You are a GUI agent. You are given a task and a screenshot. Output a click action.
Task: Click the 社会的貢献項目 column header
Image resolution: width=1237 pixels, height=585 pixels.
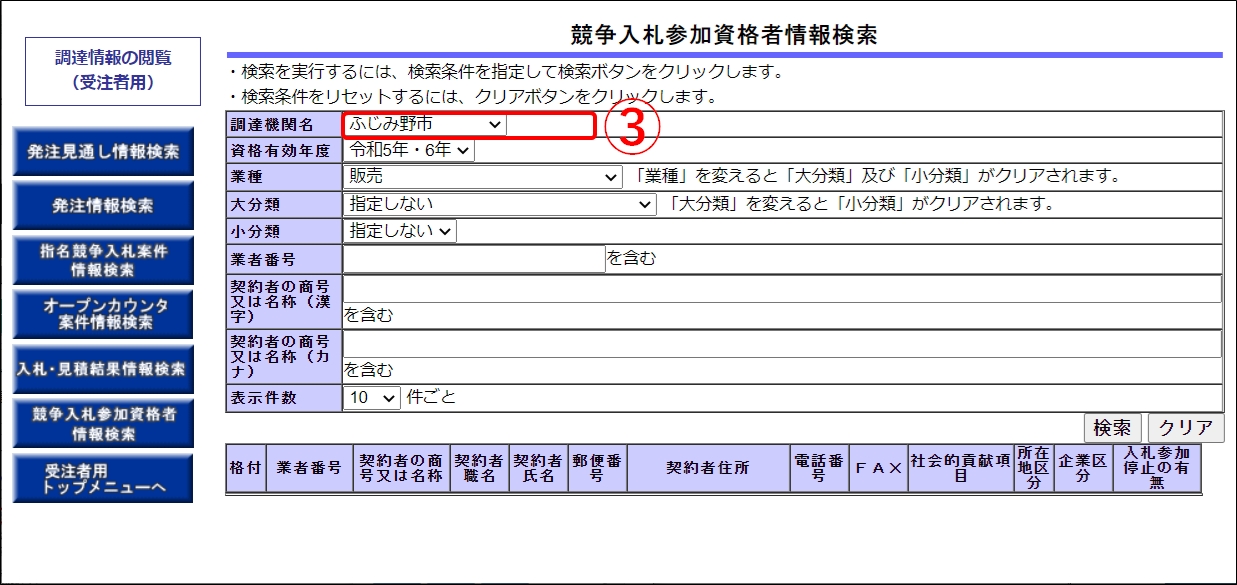tap(961, 468)
